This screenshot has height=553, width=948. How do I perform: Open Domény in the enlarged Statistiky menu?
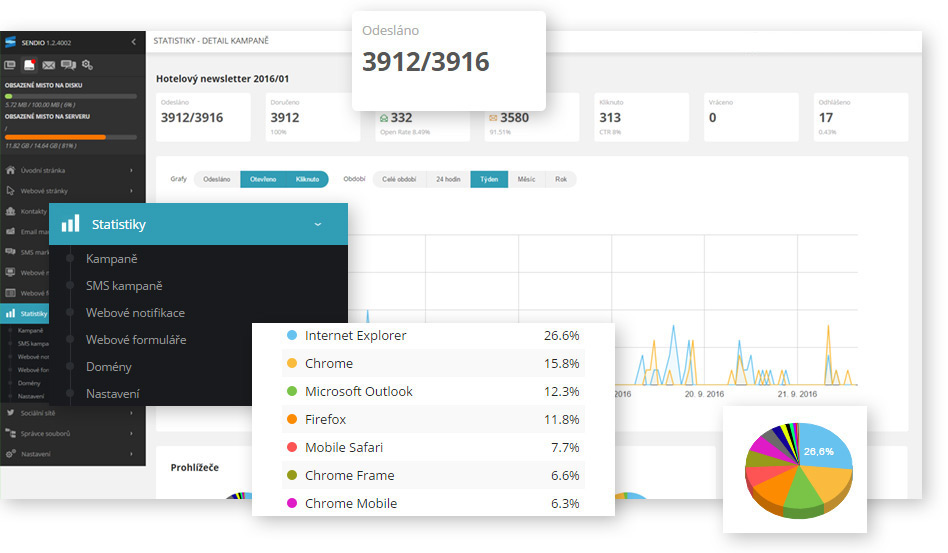pyautogui.click(x=108, y=367)
